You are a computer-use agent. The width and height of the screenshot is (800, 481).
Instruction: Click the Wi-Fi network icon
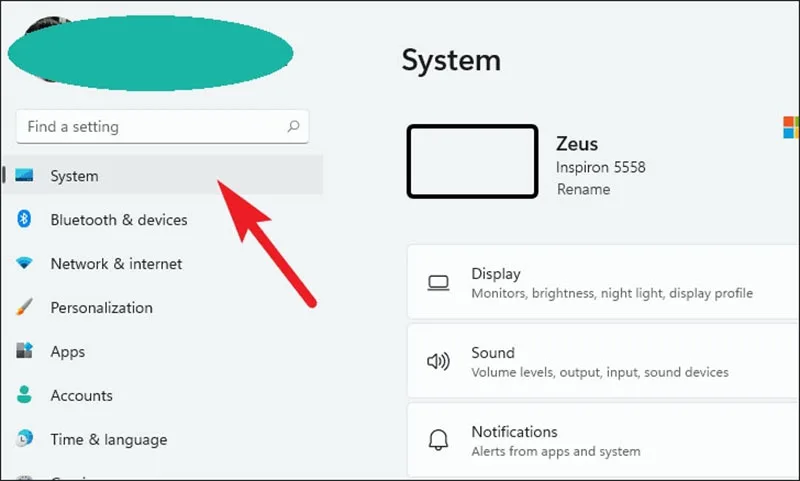point(24,263)
